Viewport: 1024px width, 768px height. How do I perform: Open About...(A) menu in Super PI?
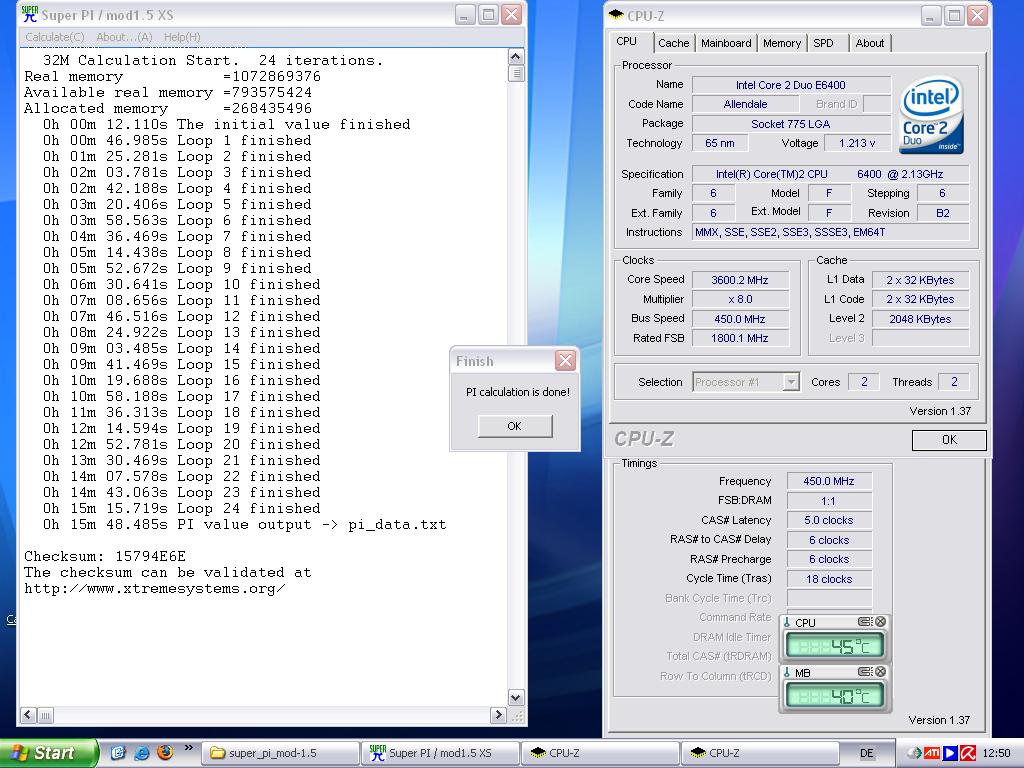[124, 37]
